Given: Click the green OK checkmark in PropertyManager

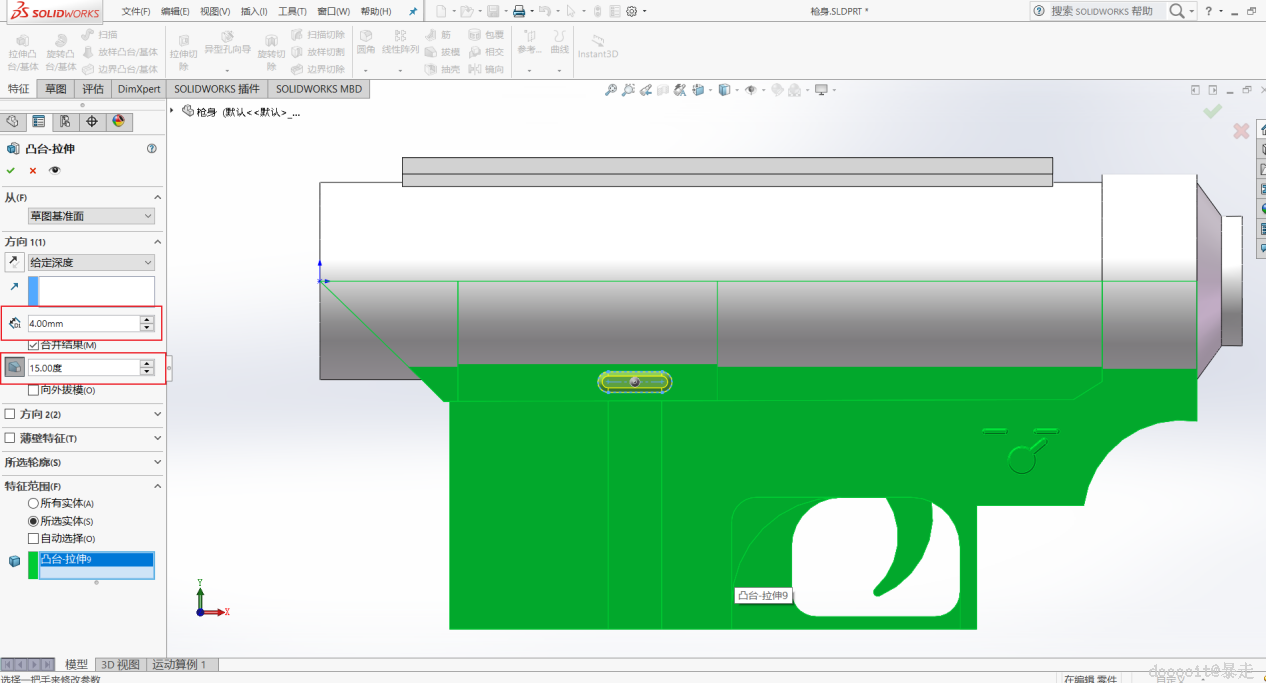Looking at the screenshot, I should [11, 170].
